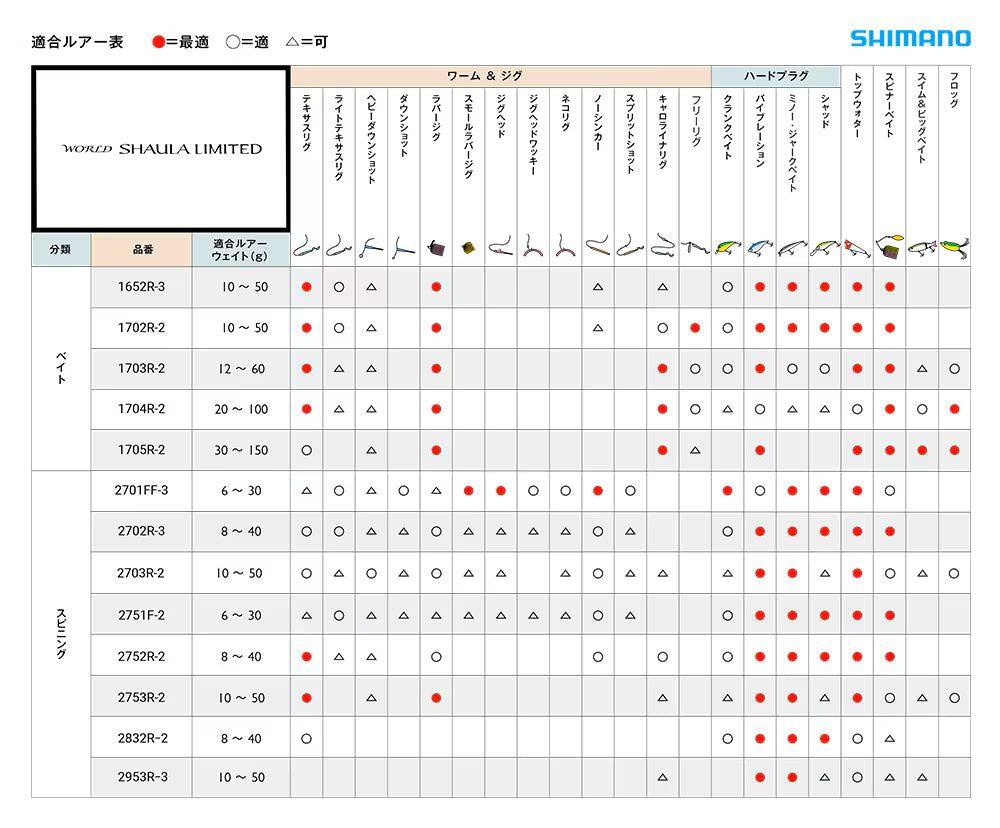Image resolution: width=1000 pixels, height=828 pixels.
Task: Select the ハードプラグ category header
Action: (x=775, y=76)
